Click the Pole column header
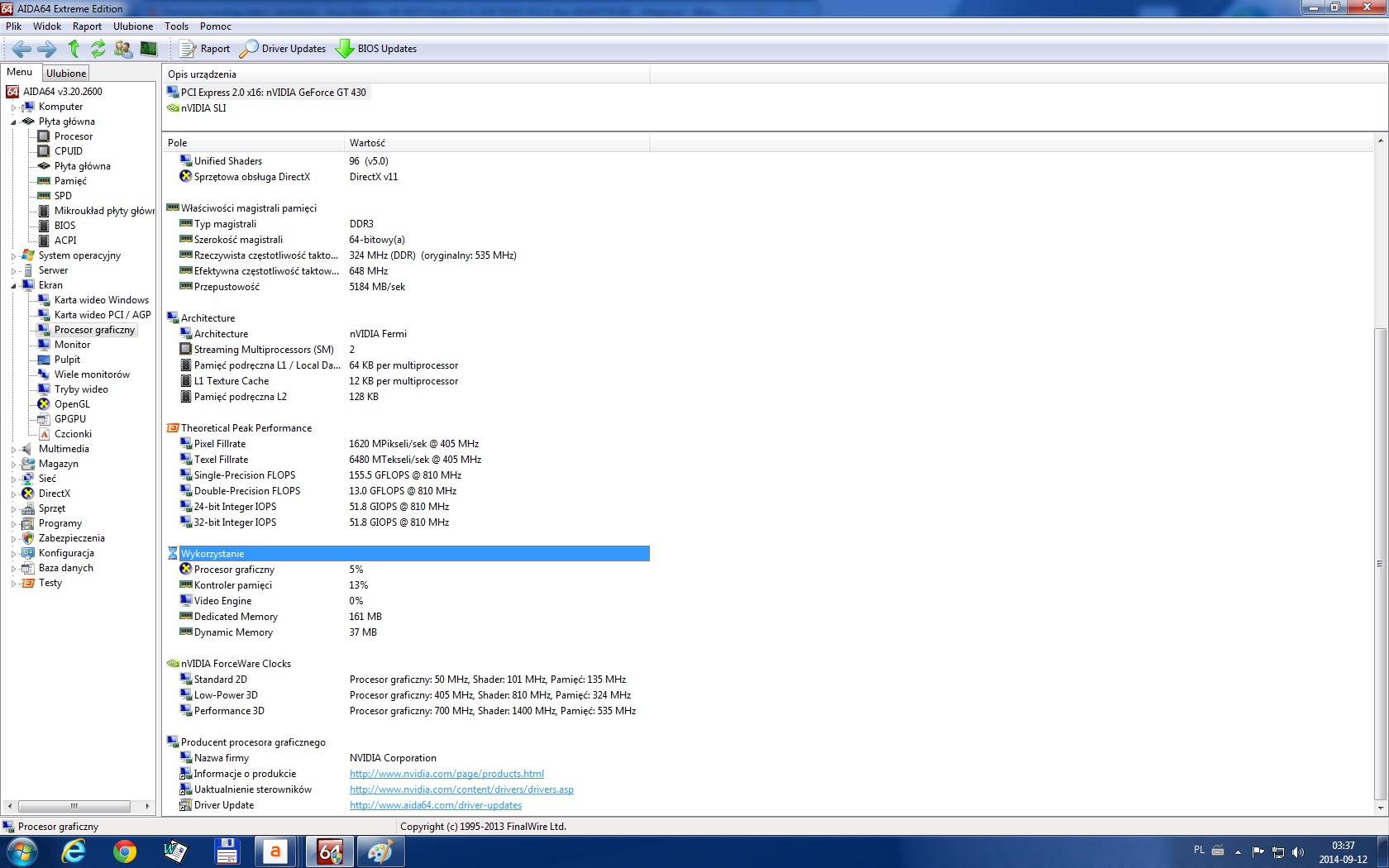The height and width of the screenshot is (868, 1389). click(x=253, y=143)
